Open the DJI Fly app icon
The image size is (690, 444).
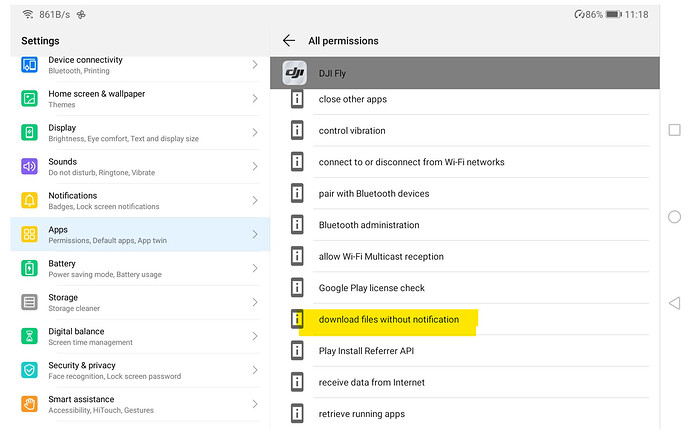294,73
